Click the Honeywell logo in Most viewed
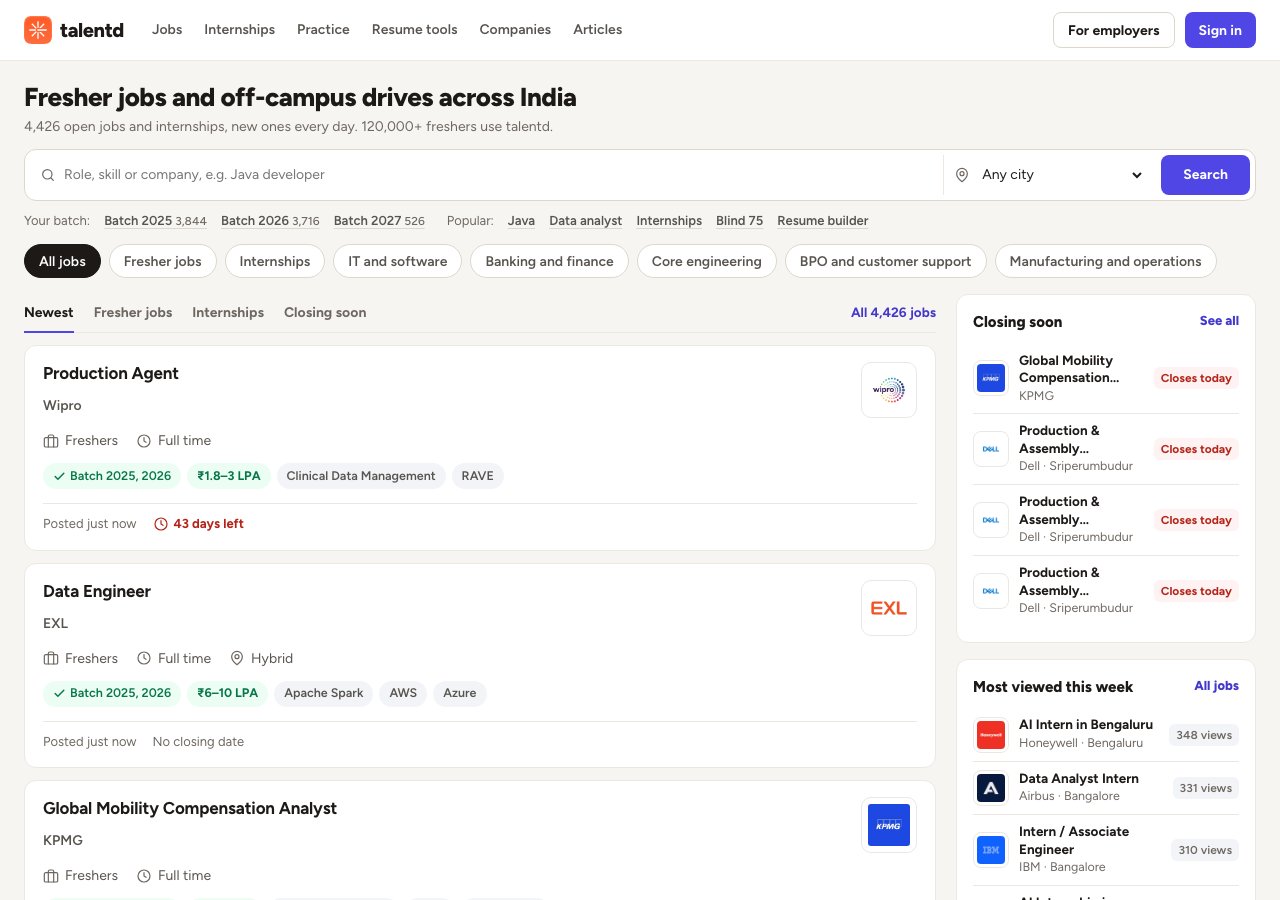This screenshot has height=900, width=1280. (x=991, y=735)
